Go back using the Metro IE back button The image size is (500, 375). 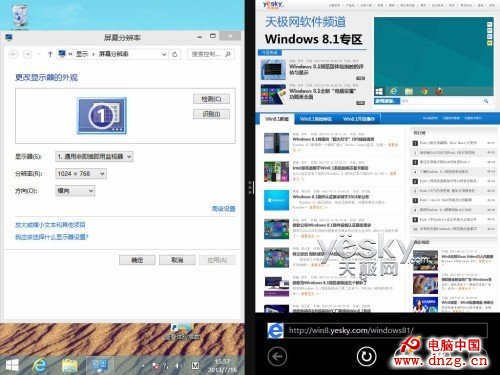click(x=277, y=356)
